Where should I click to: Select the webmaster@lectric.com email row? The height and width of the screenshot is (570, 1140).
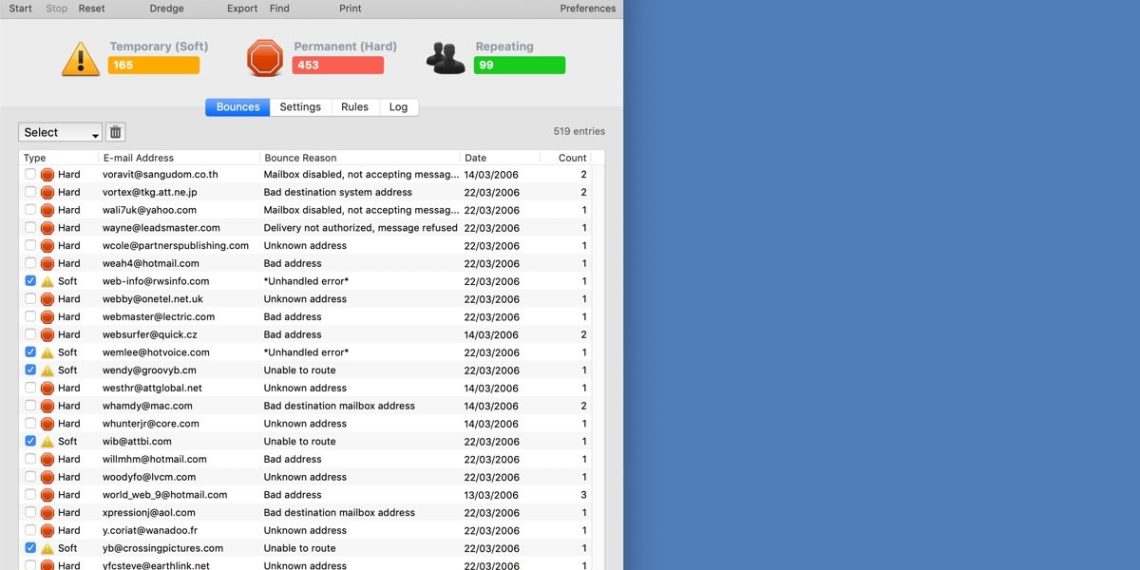point(158,317)
